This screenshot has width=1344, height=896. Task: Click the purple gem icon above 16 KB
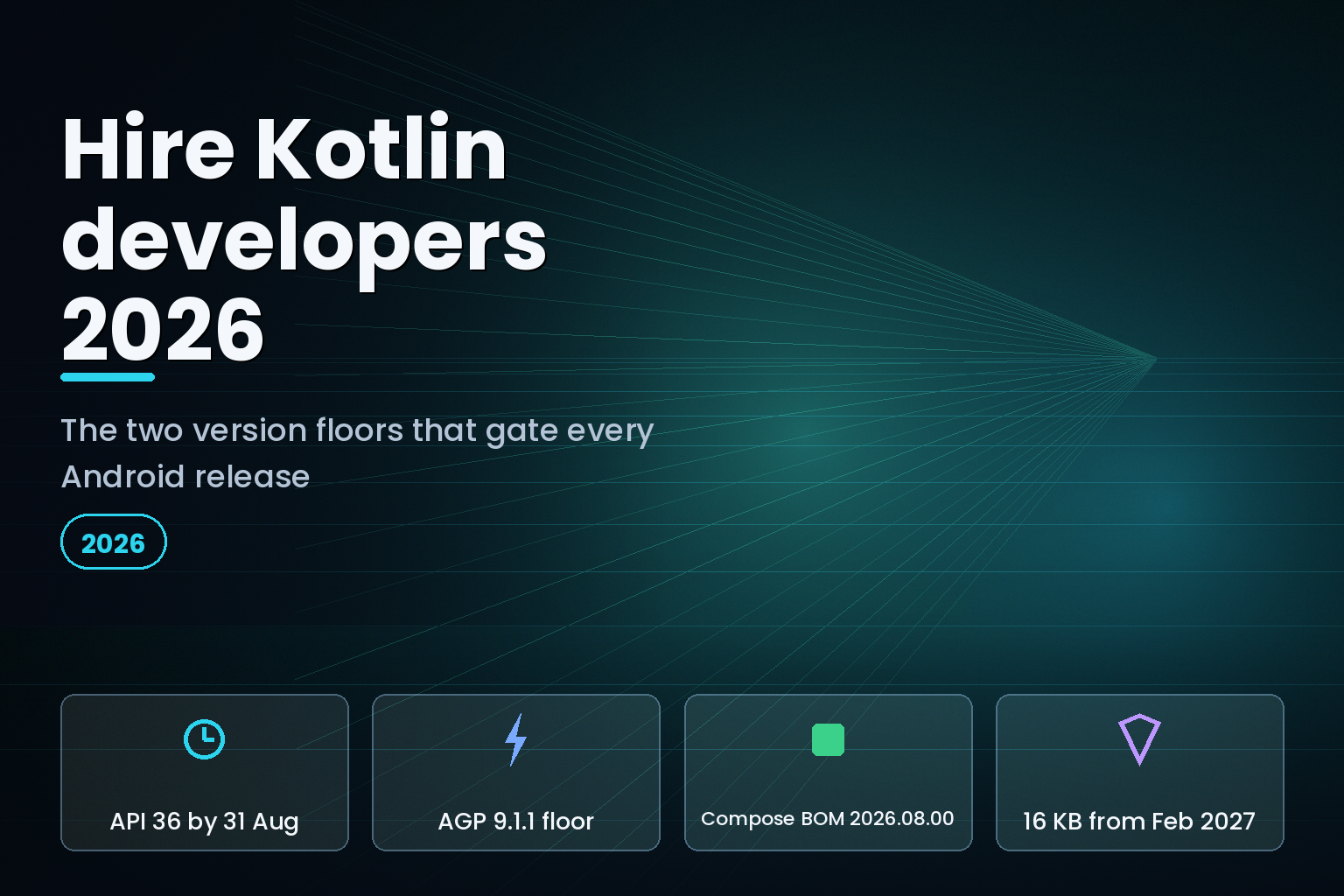1139,739
